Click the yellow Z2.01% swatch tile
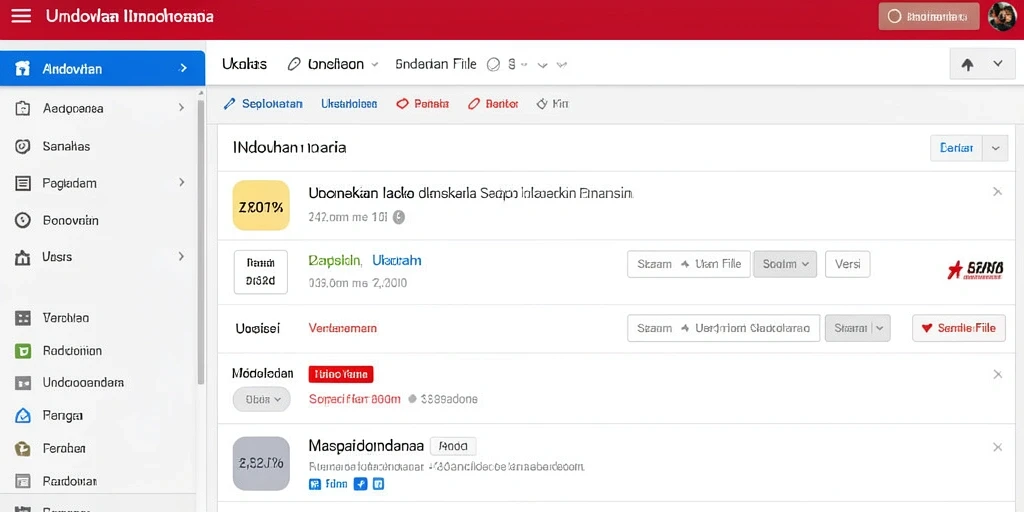 pyautogui.click(x=261, y=206)
